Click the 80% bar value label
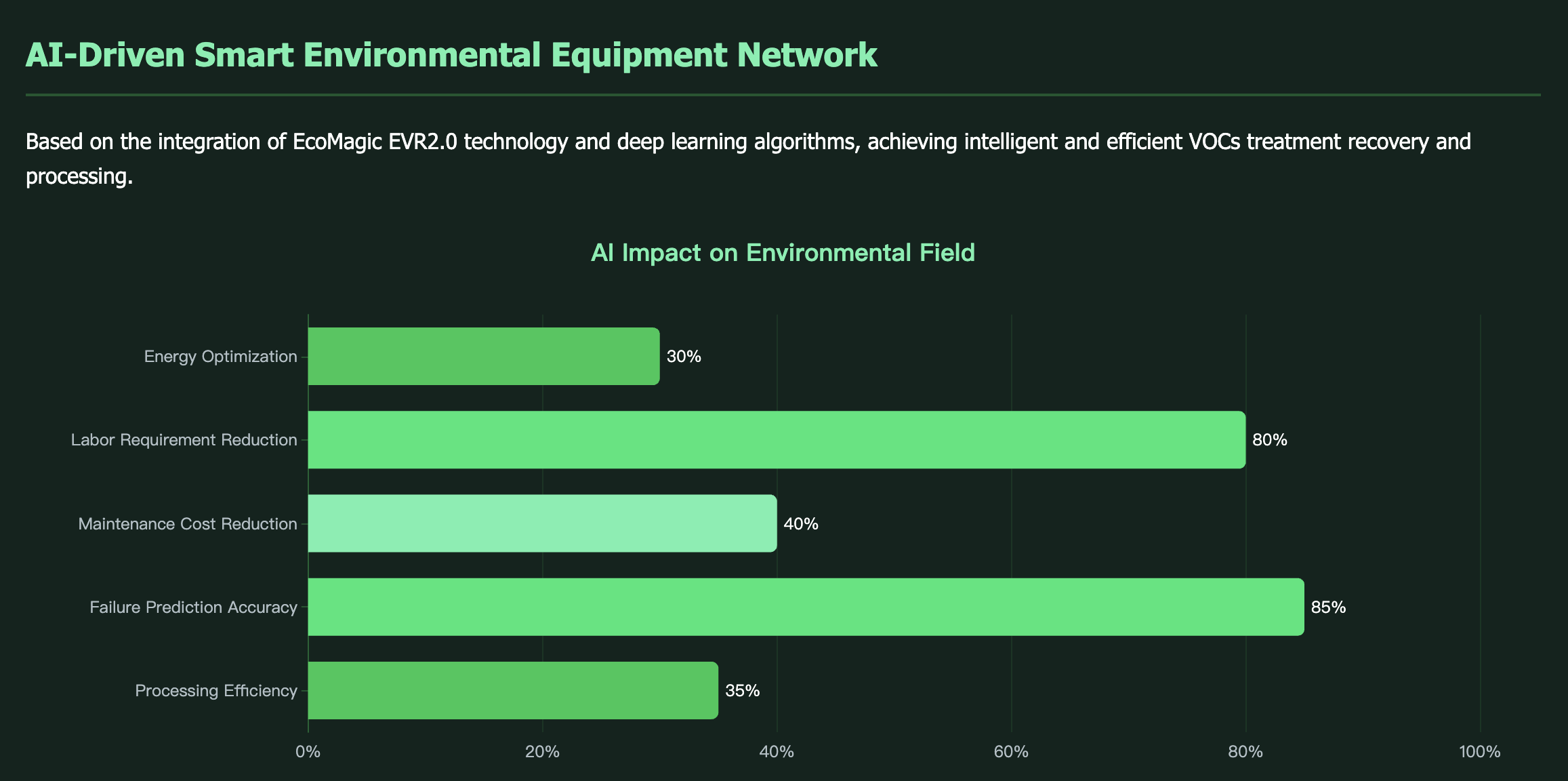This screenshot has width=1568, height=781. click(1269, 440)
